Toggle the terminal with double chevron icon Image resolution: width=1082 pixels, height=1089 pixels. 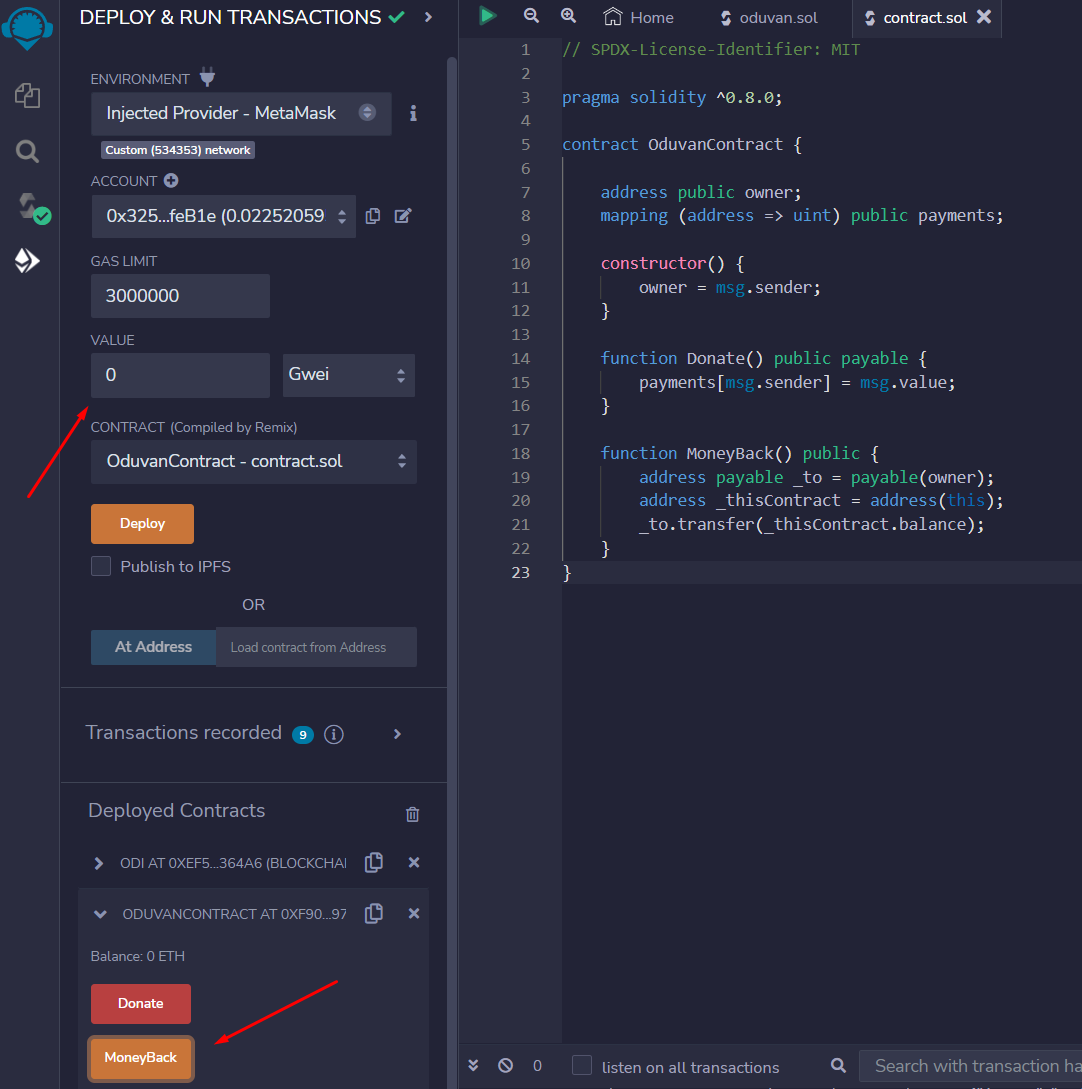click(x=474, y=1065)
